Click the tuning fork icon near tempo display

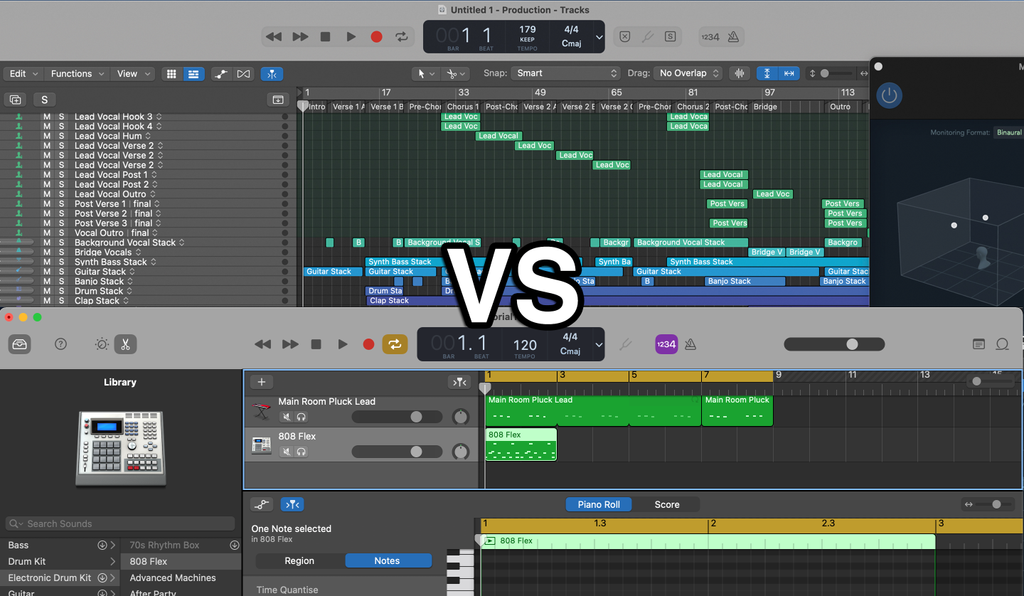click(x=625, y=343)
